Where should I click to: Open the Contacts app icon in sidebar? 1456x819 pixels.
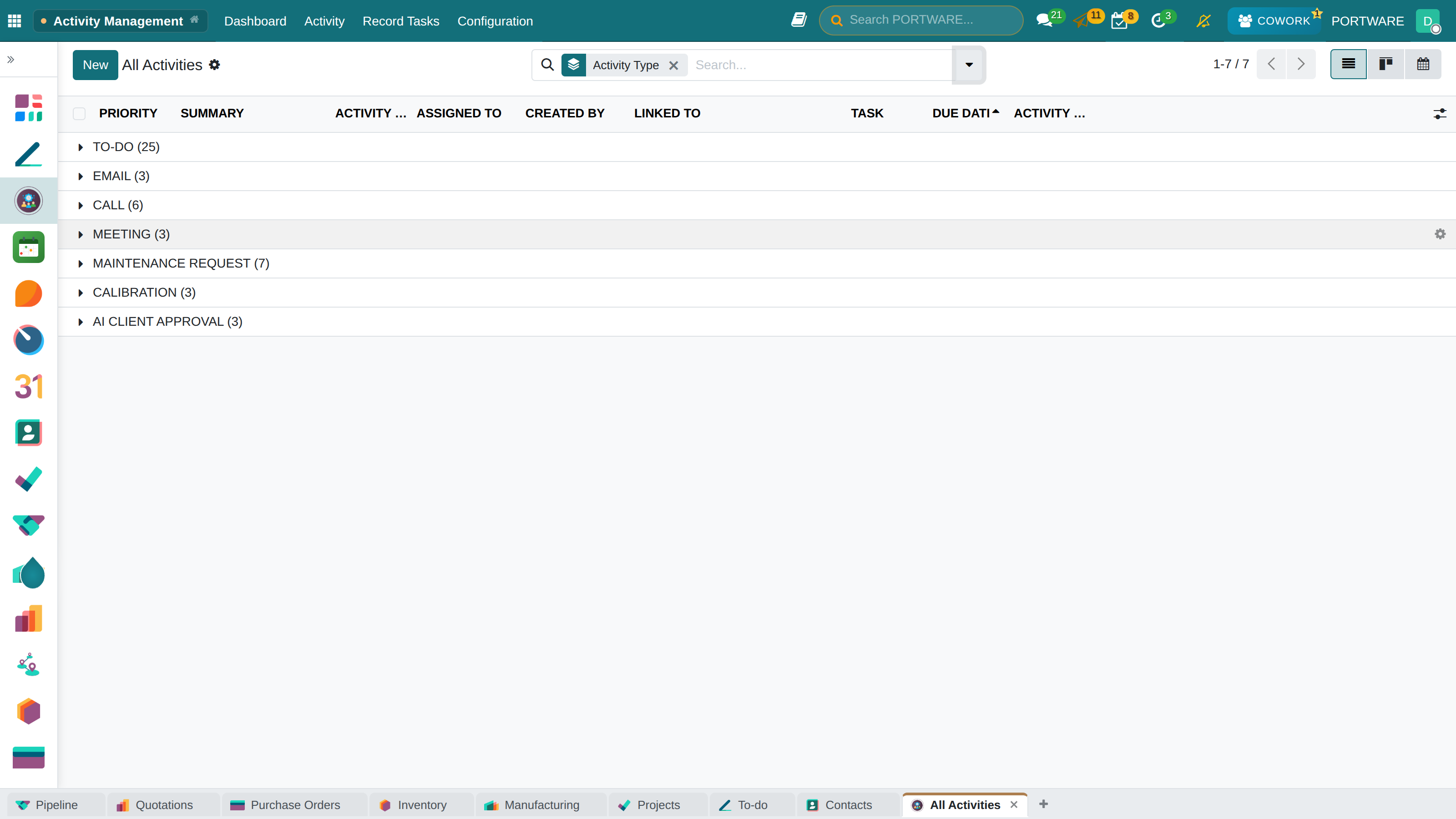click(28, 433)
